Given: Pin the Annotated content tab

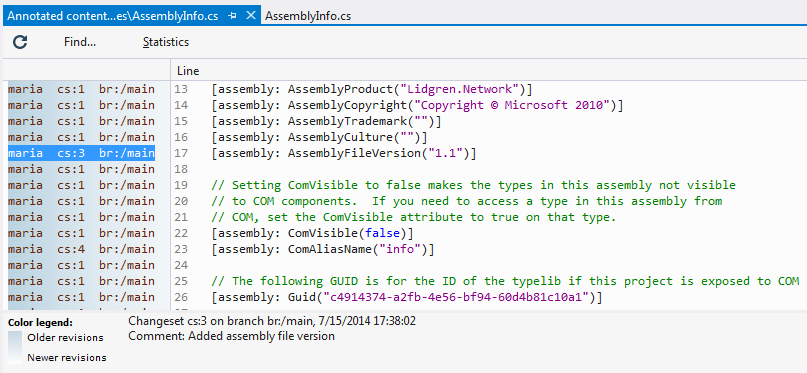Looking at the screenshot, I should point(232,16).
